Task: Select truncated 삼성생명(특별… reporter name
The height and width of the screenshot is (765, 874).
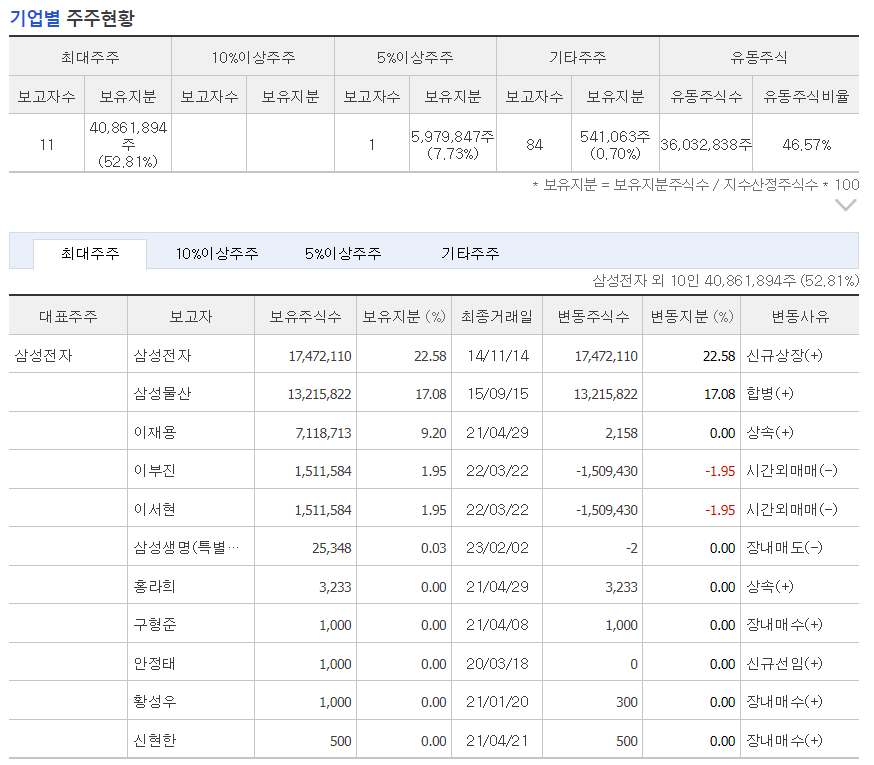Action: (186, 548)
